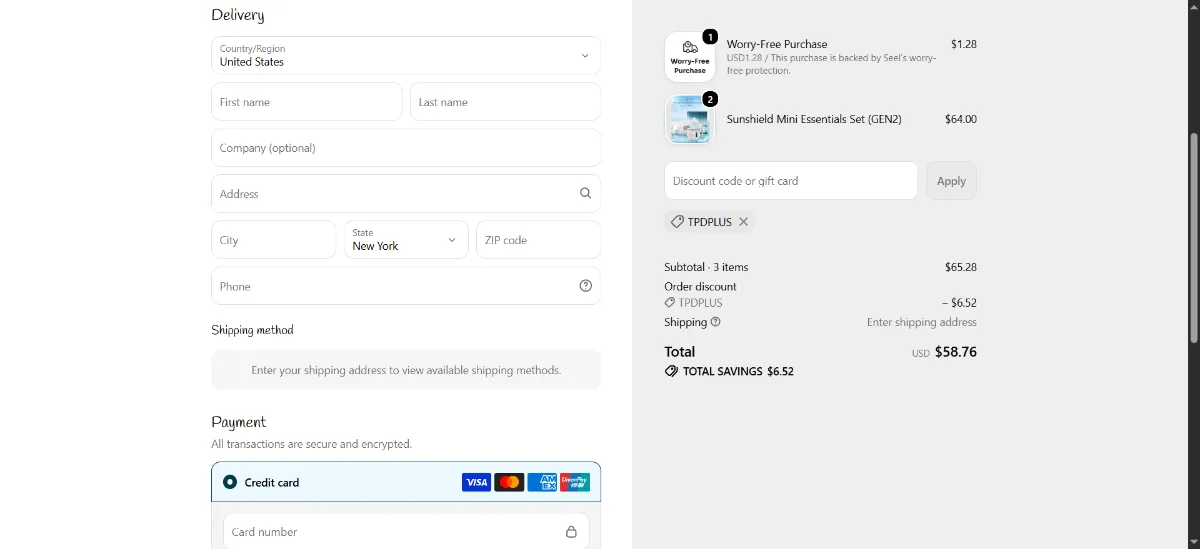Viewport: 1200px width, 549px height.
Task: Open the Country/Region dropdown
Action: (406, 55)
